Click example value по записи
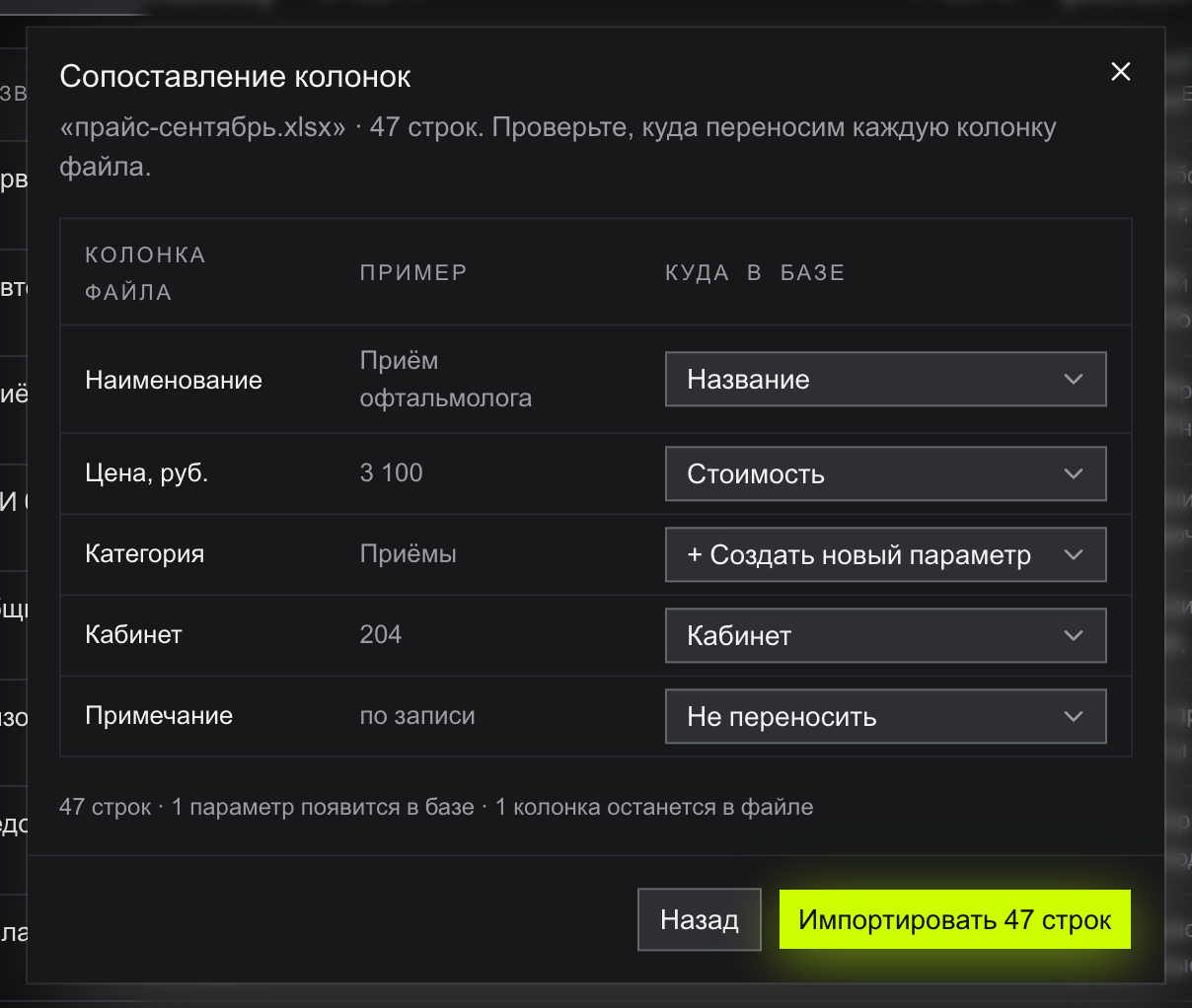1192x1008 pixels. click(417, 715)
